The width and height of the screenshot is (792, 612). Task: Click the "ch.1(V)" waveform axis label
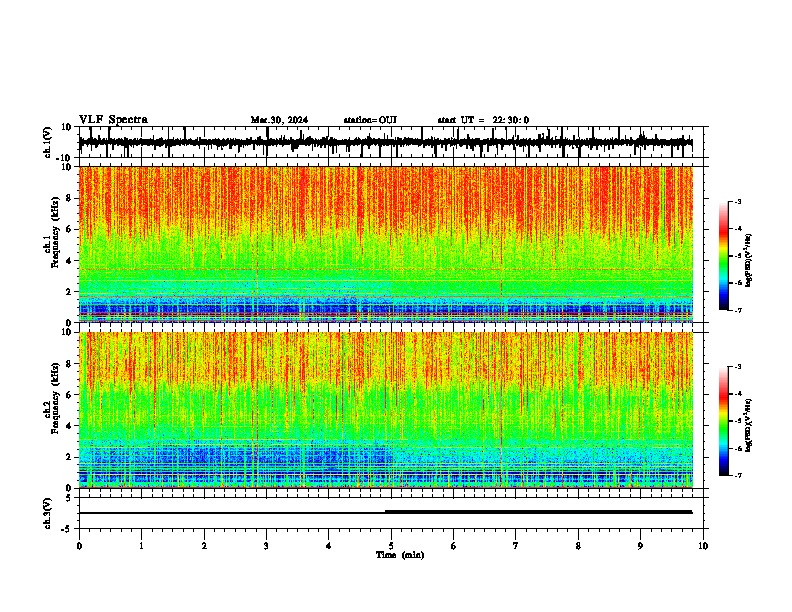tap(48, 142)
